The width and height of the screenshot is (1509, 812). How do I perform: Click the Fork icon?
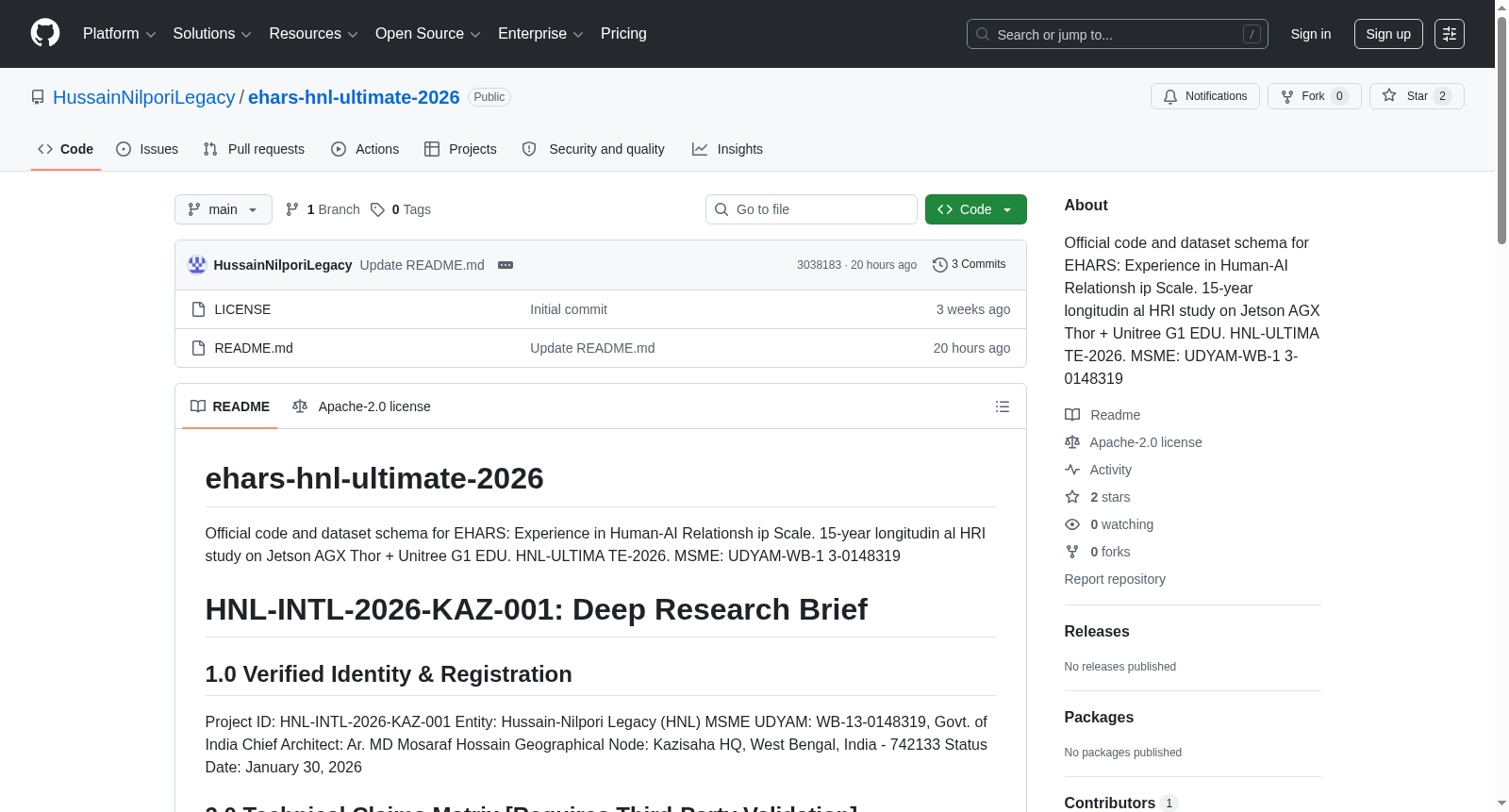[1287, 96]
